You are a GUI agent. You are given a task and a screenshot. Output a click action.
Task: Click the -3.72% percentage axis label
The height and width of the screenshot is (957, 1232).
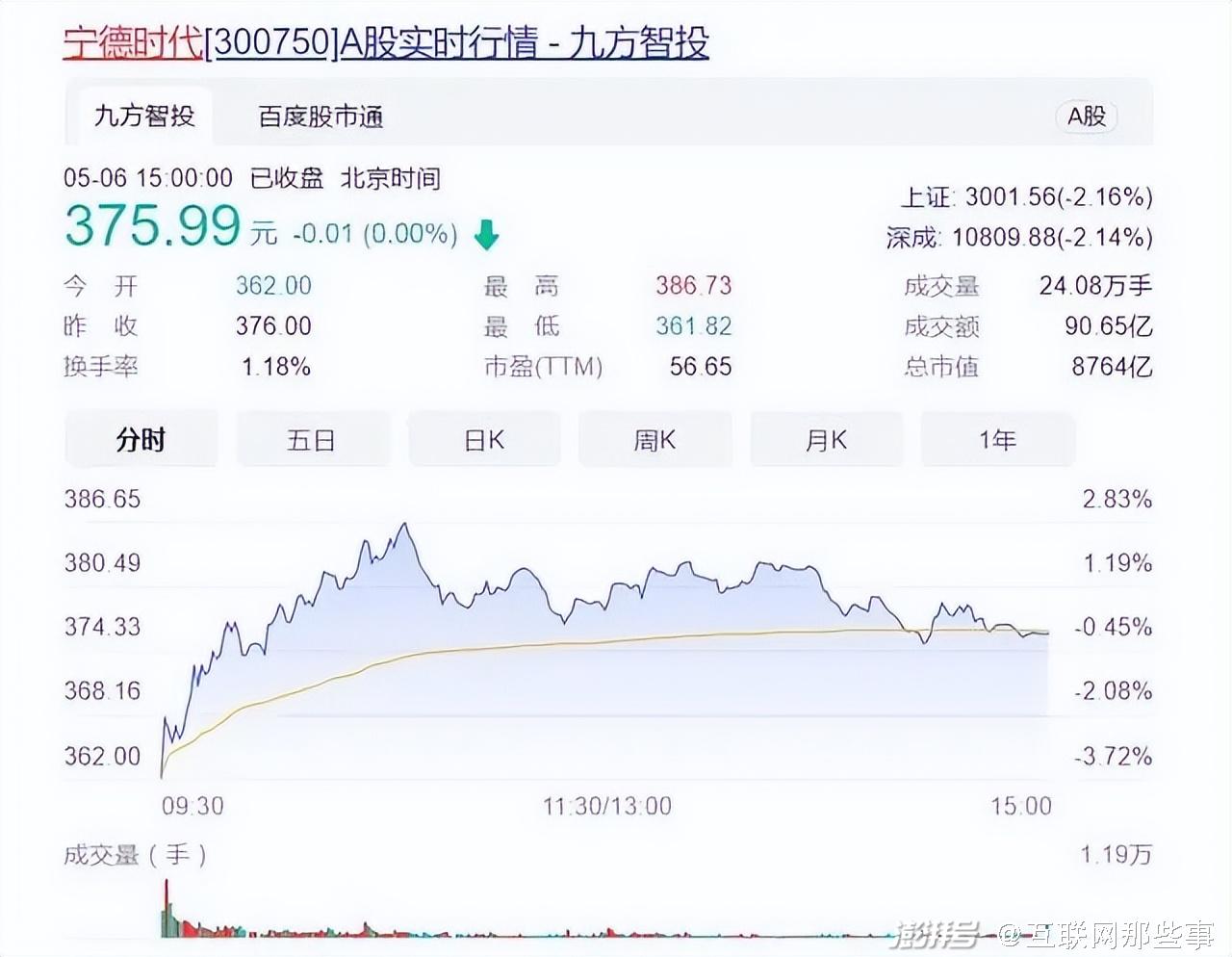(x=1113, y=756)
